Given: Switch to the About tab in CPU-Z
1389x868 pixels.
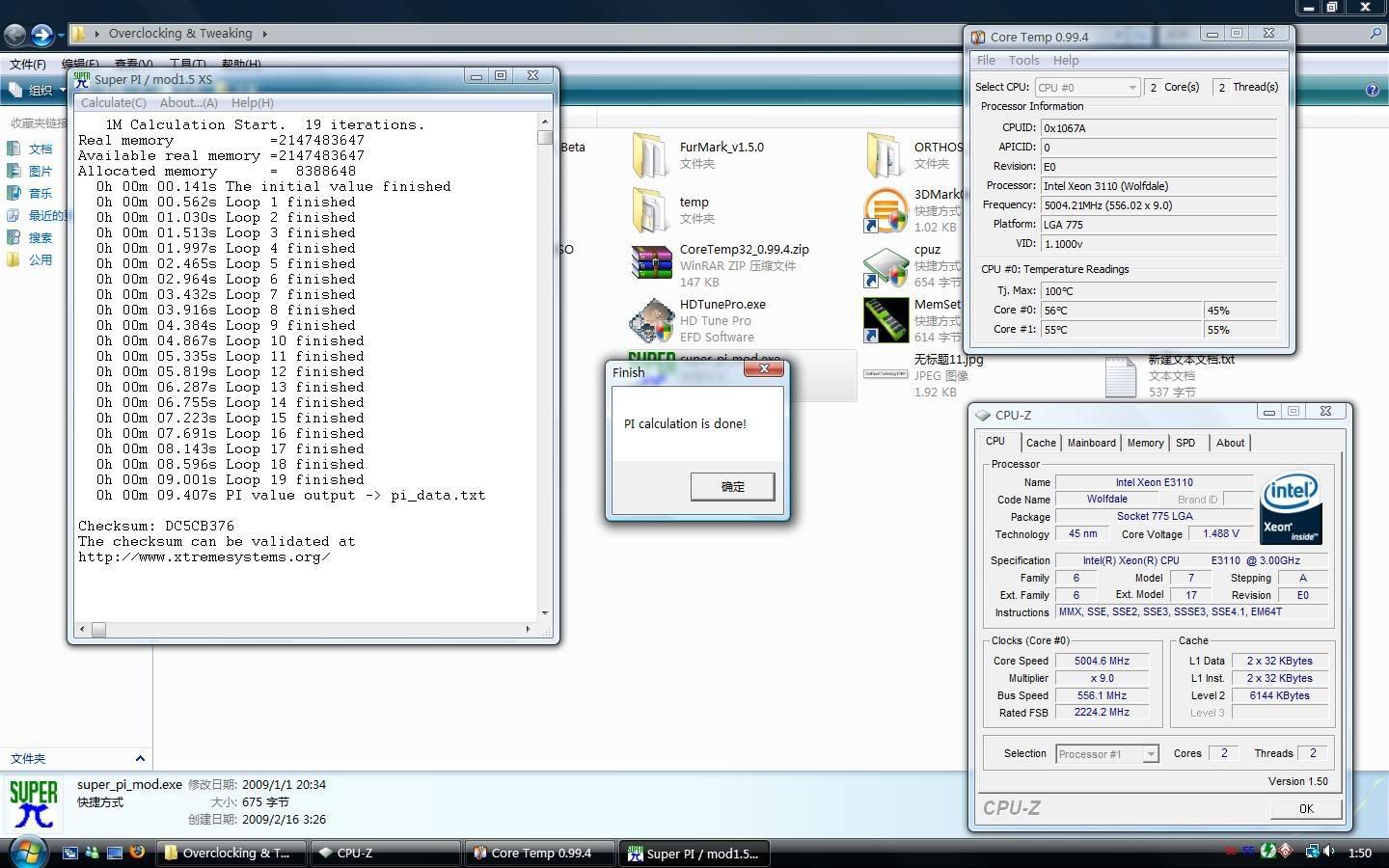Looking at the screenshot, I should pyautogui.click(x=1230, y=443).
